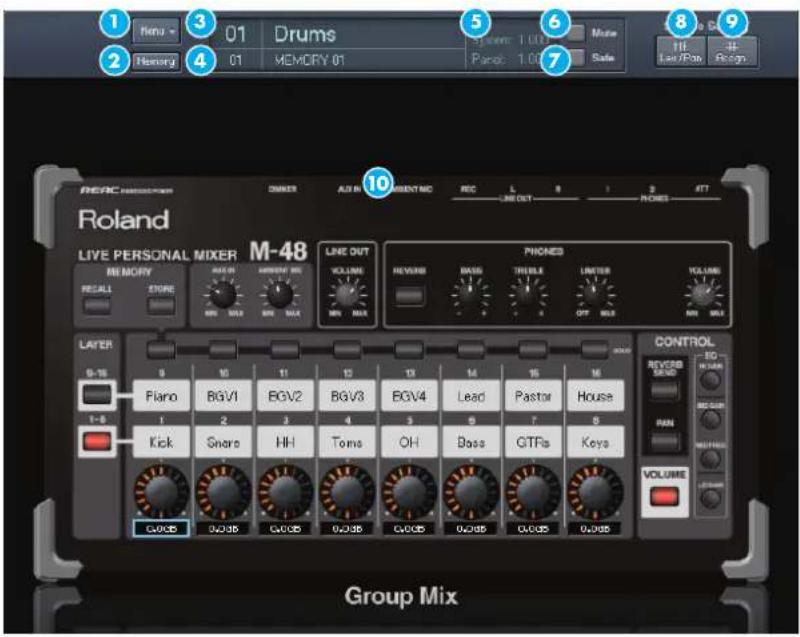Click the Lead channel label

471,395
